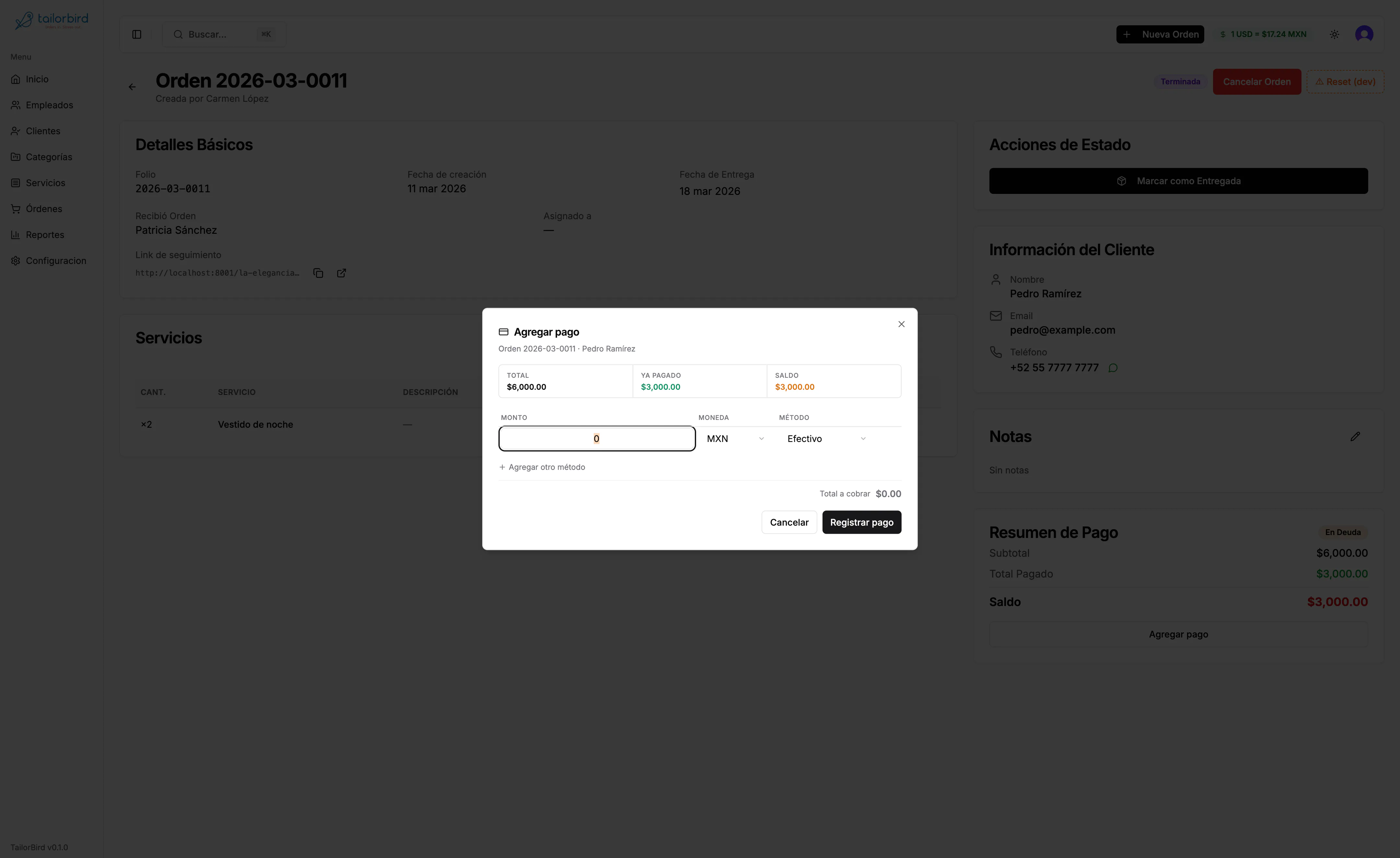The height and width of the screenshot is (858, 1400).
Task: Open Reportes in the sidebar
Action: tap(51, 235)
